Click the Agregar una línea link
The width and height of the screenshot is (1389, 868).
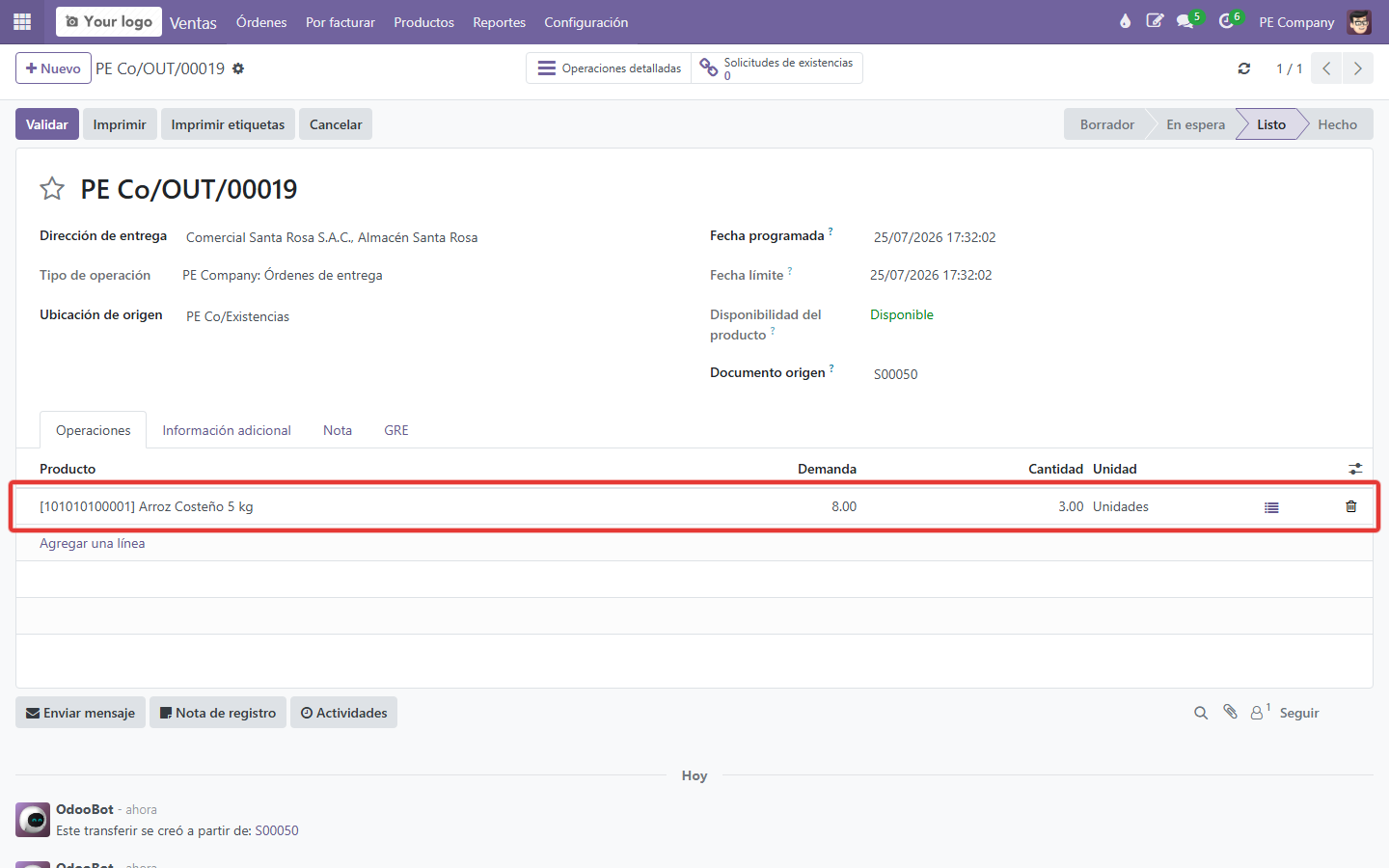(93, 543)
